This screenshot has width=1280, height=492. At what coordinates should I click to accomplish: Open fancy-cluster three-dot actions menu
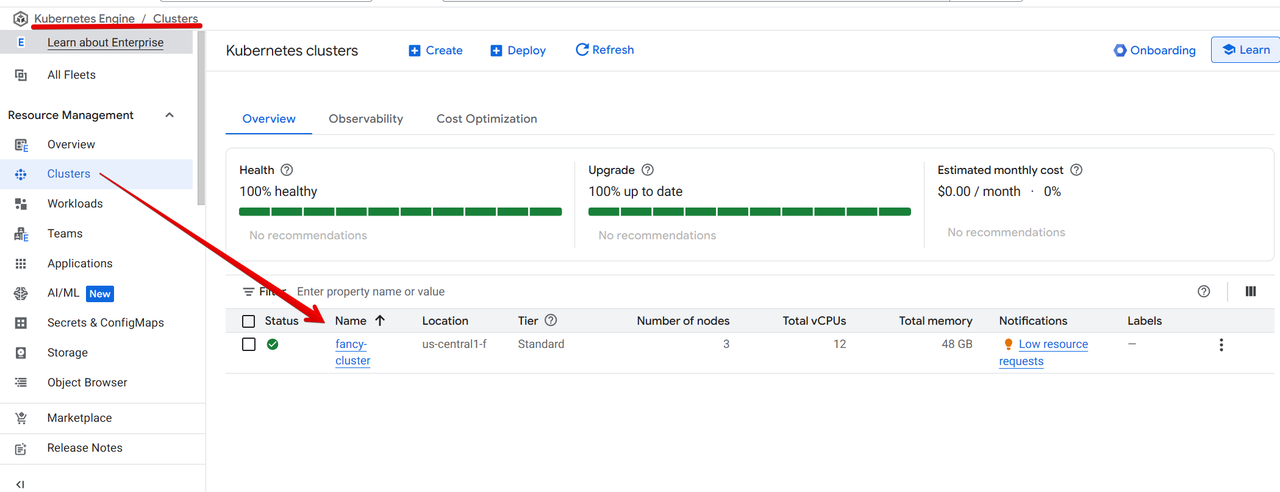(1221, 345)
